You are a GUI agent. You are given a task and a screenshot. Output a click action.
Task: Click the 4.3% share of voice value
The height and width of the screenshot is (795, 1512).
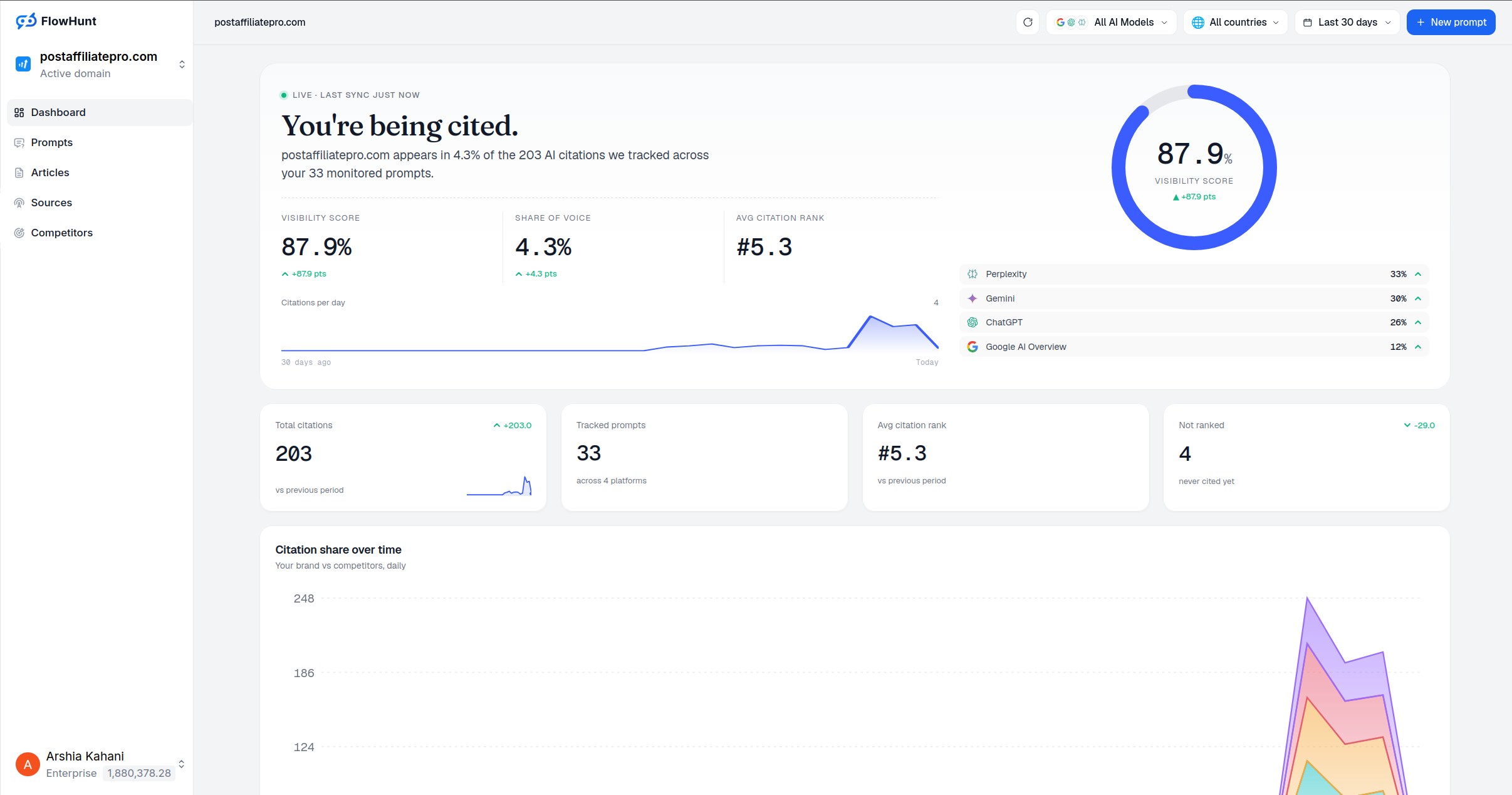pos(543,247)
